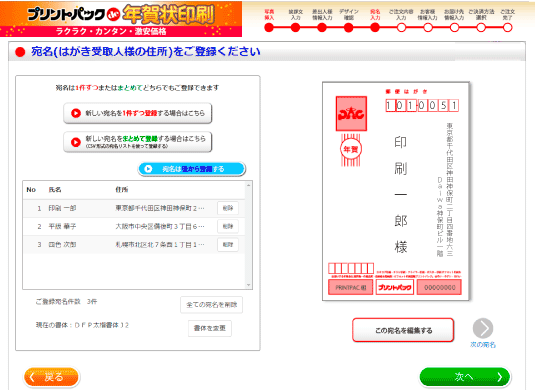Click この宛名を編集する button
535x390 pixels.
pos(403,330)
